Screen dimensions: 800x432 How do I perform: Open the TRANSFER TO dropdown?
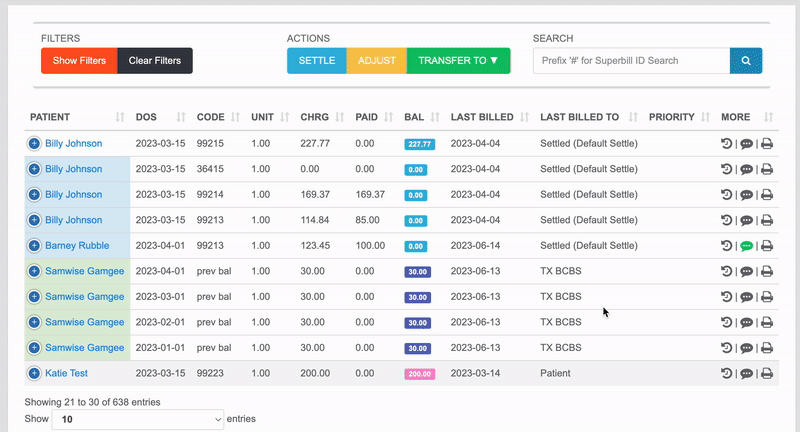click(458, 61)
